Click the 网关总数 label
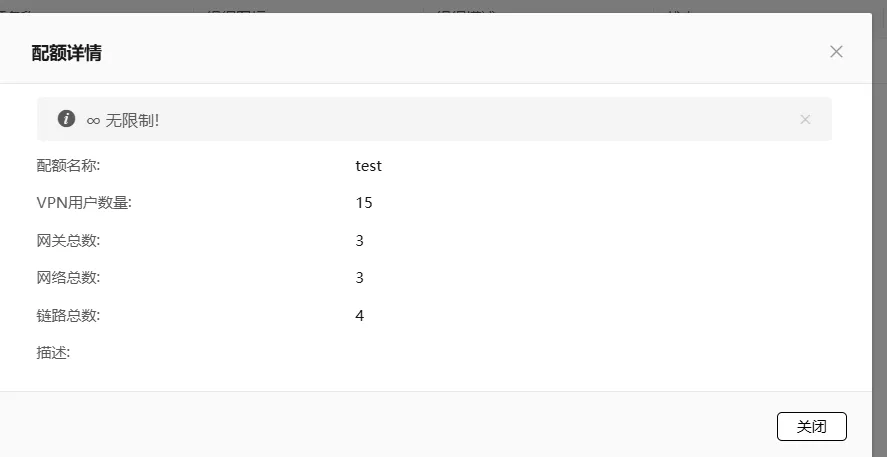The width and height of the screenshot is (887, 457). point(68,240)
